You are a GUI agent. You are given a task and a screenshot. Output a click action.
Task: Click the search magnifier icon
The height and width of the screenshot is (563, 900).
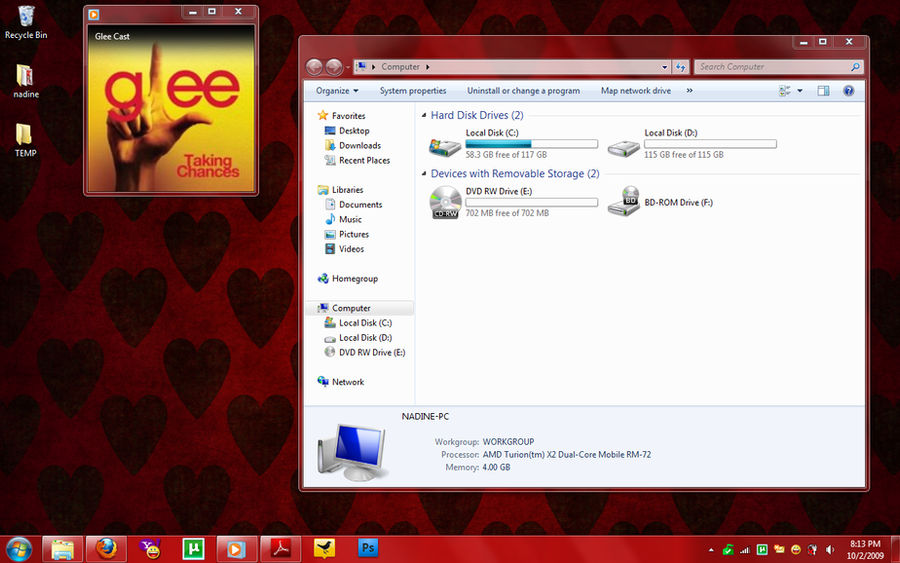coord(855,67)
